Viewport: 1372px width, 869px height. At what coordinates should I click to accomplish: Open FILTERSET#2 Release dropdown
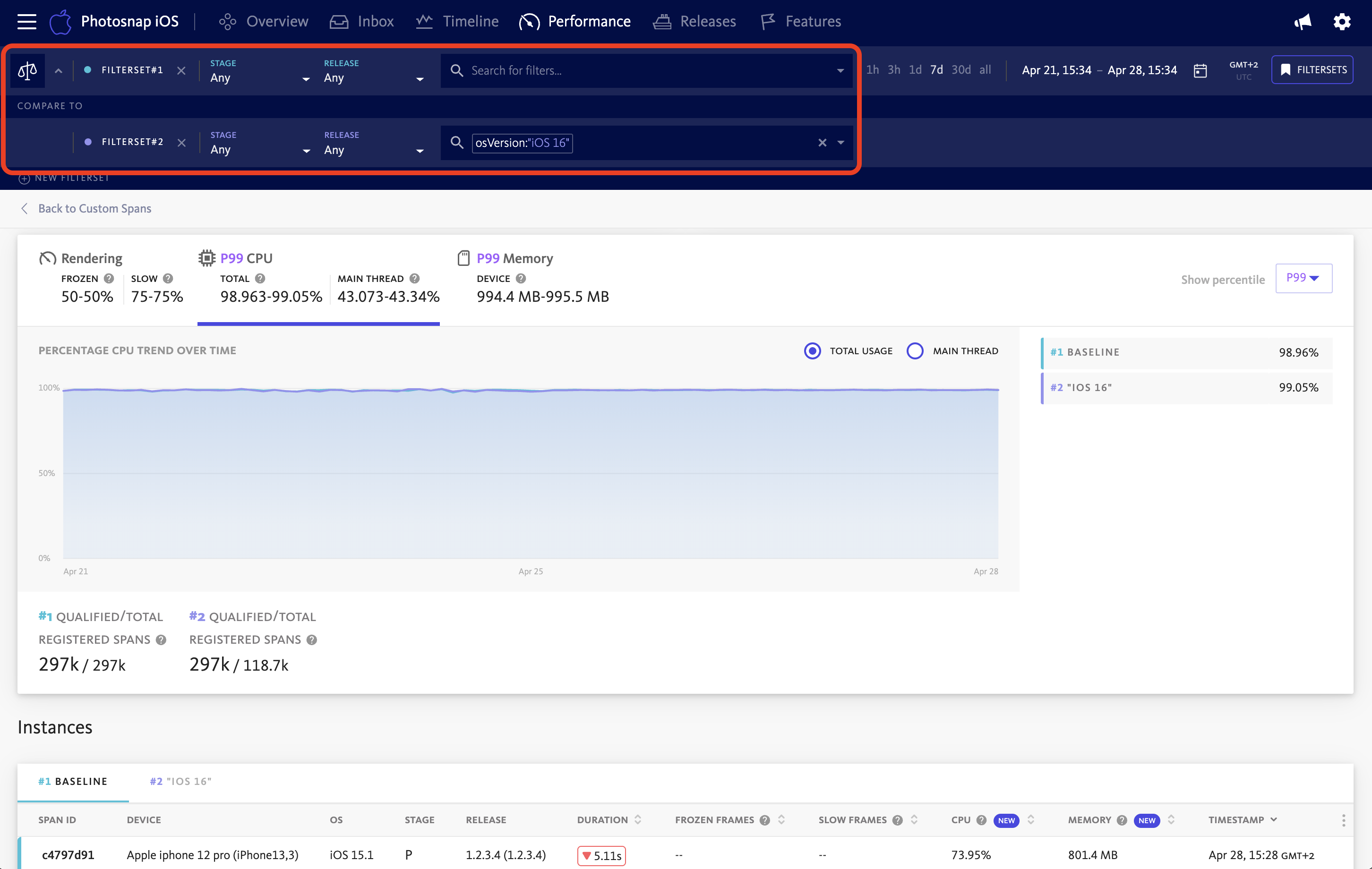[374, 143]
